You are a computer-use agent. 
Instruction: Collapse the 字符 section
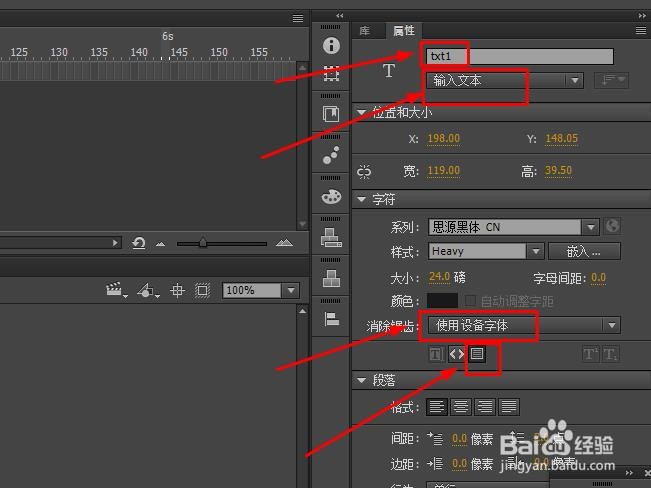click(361, 199)
